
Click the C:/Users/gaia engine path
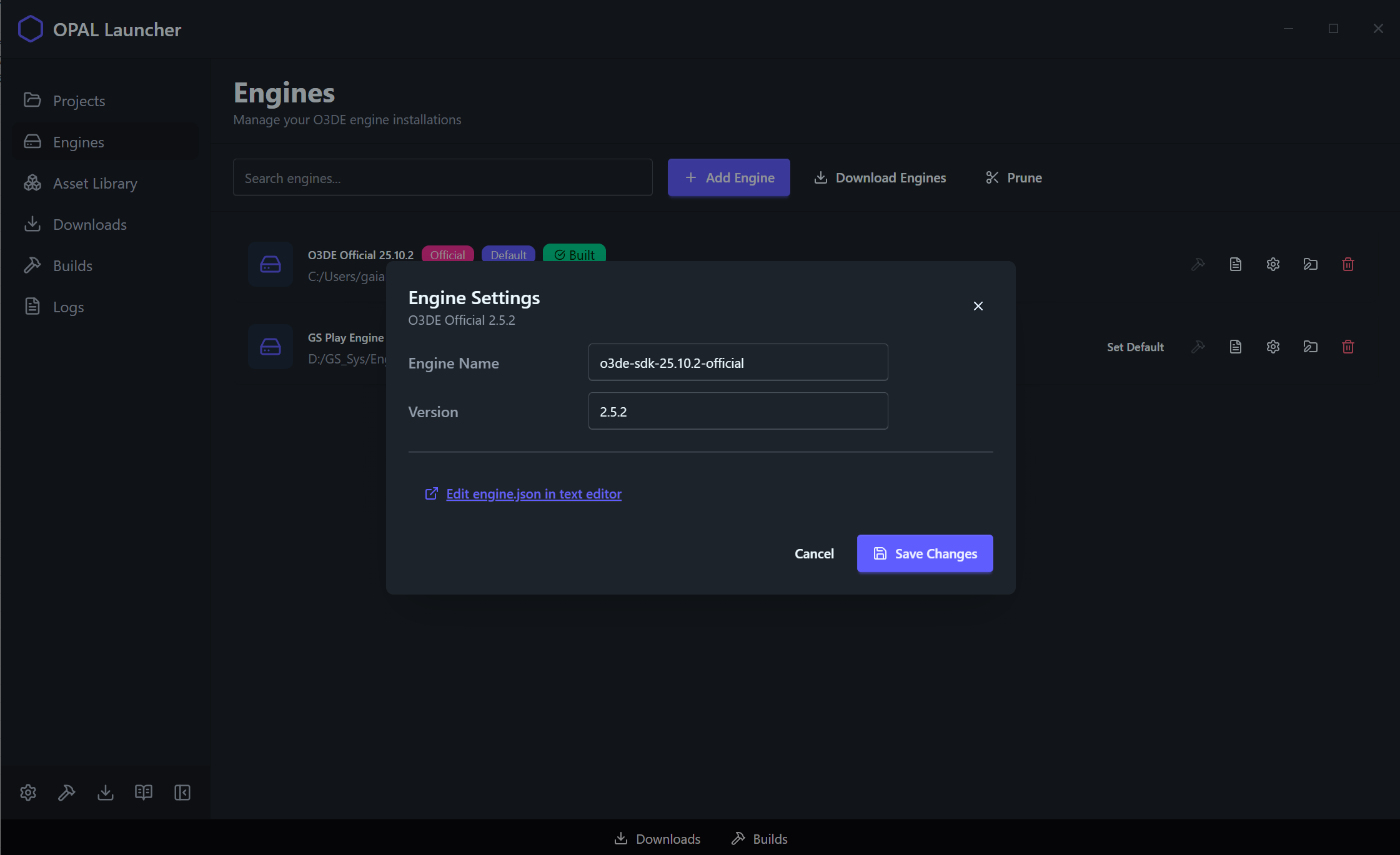pyautogui.click(x=346, y=277)
